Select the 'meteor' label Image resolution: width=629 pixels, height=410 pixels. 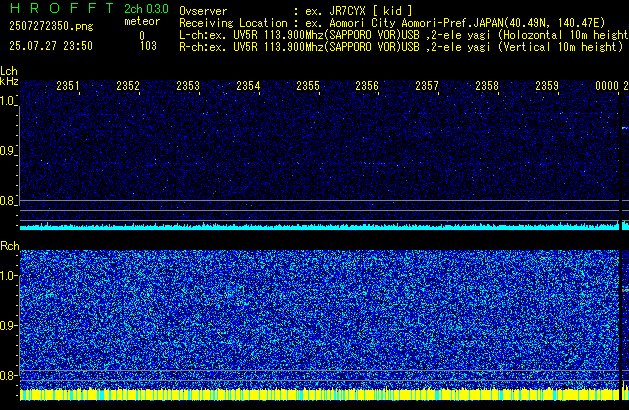[x=142, y=21]
